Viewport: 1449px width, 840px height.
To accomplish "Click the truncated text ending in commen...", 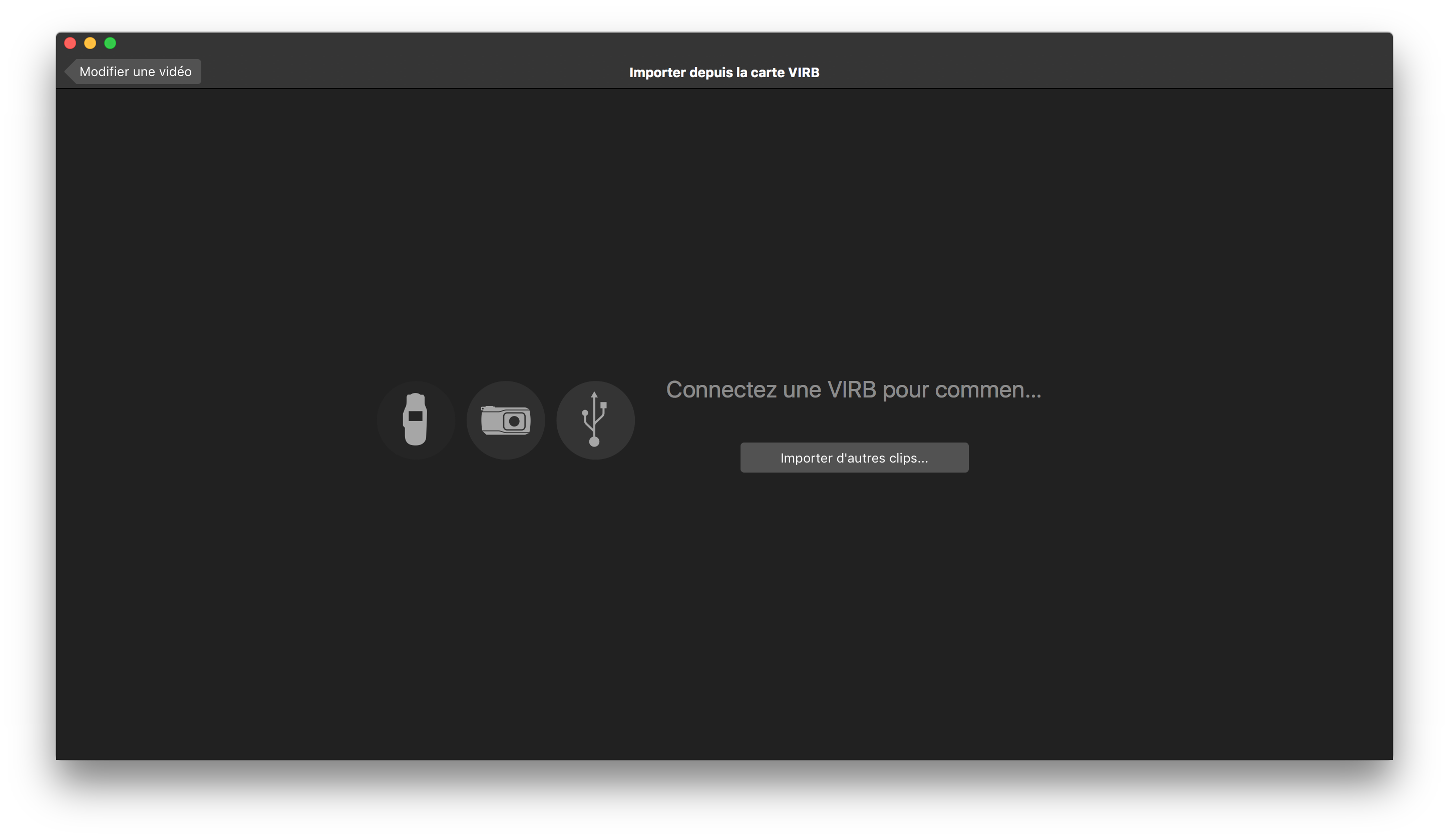I will pyautogui.click(x=853, y=389).
